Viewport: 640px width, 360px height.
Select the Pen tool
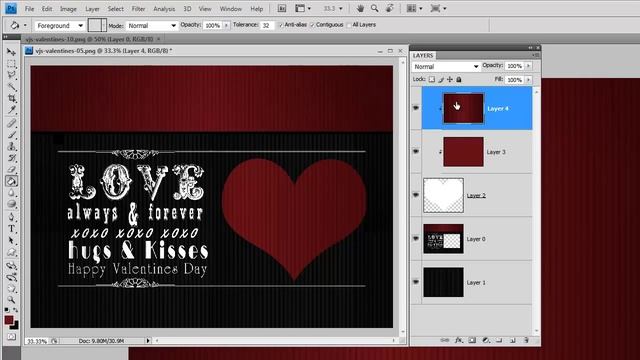[x=11, y=217]
